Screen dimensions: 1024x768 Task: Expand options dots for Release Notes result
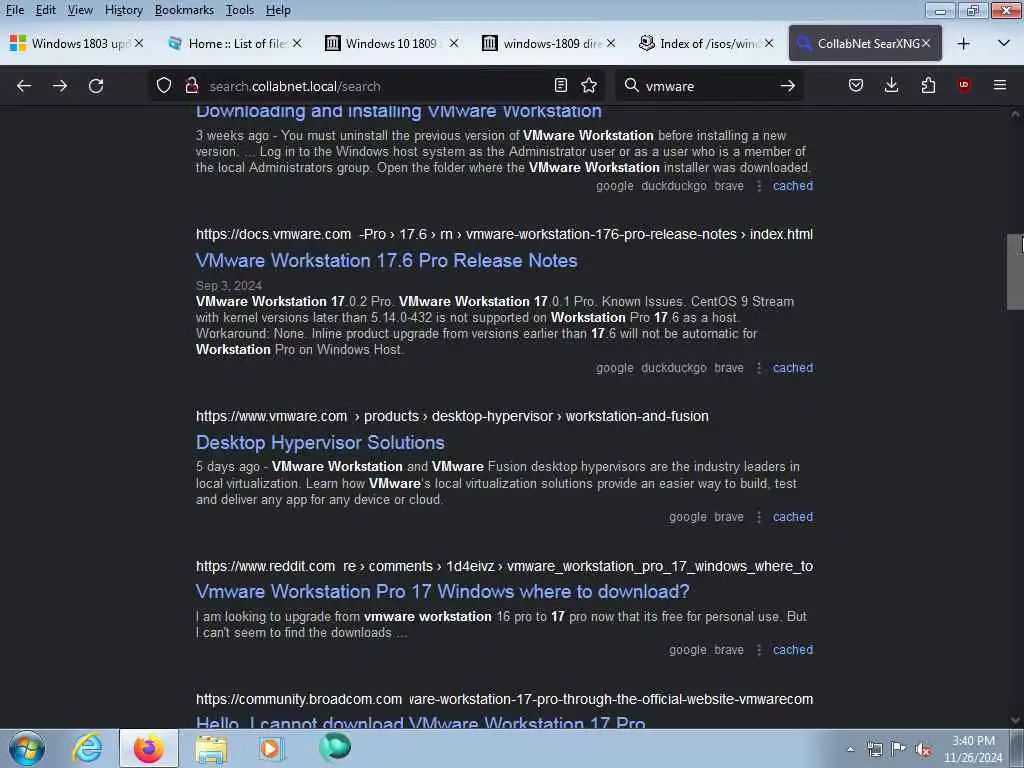(x=759, y=368)
